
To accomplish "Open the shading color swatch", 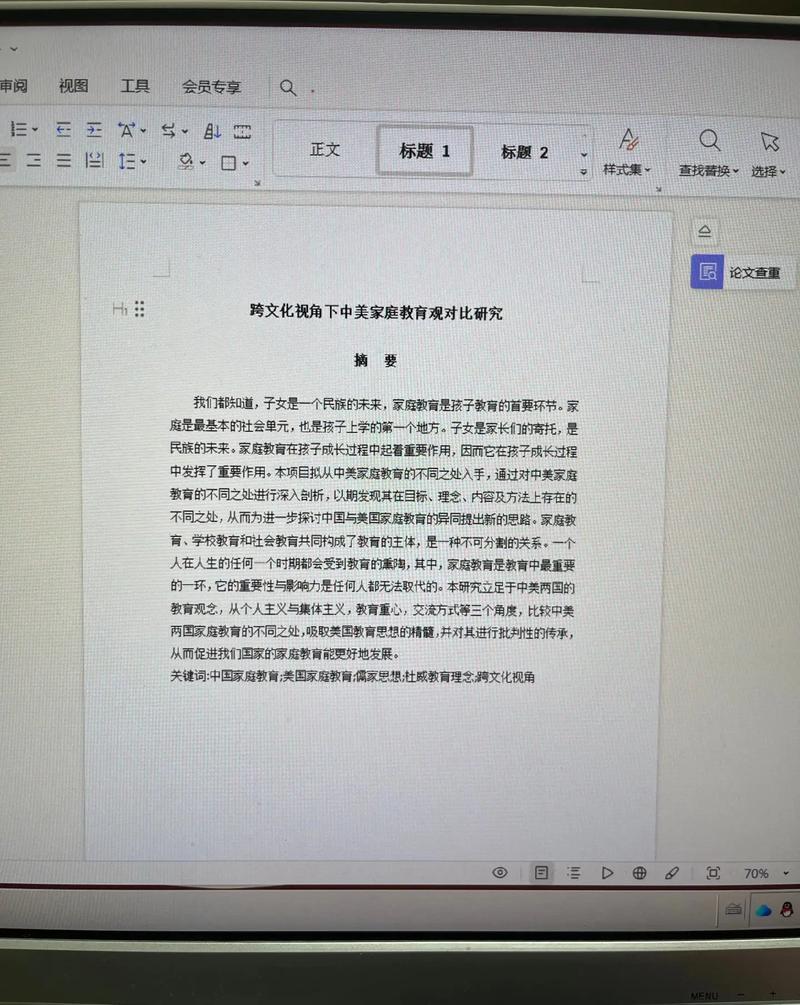I will click(186, 162).
